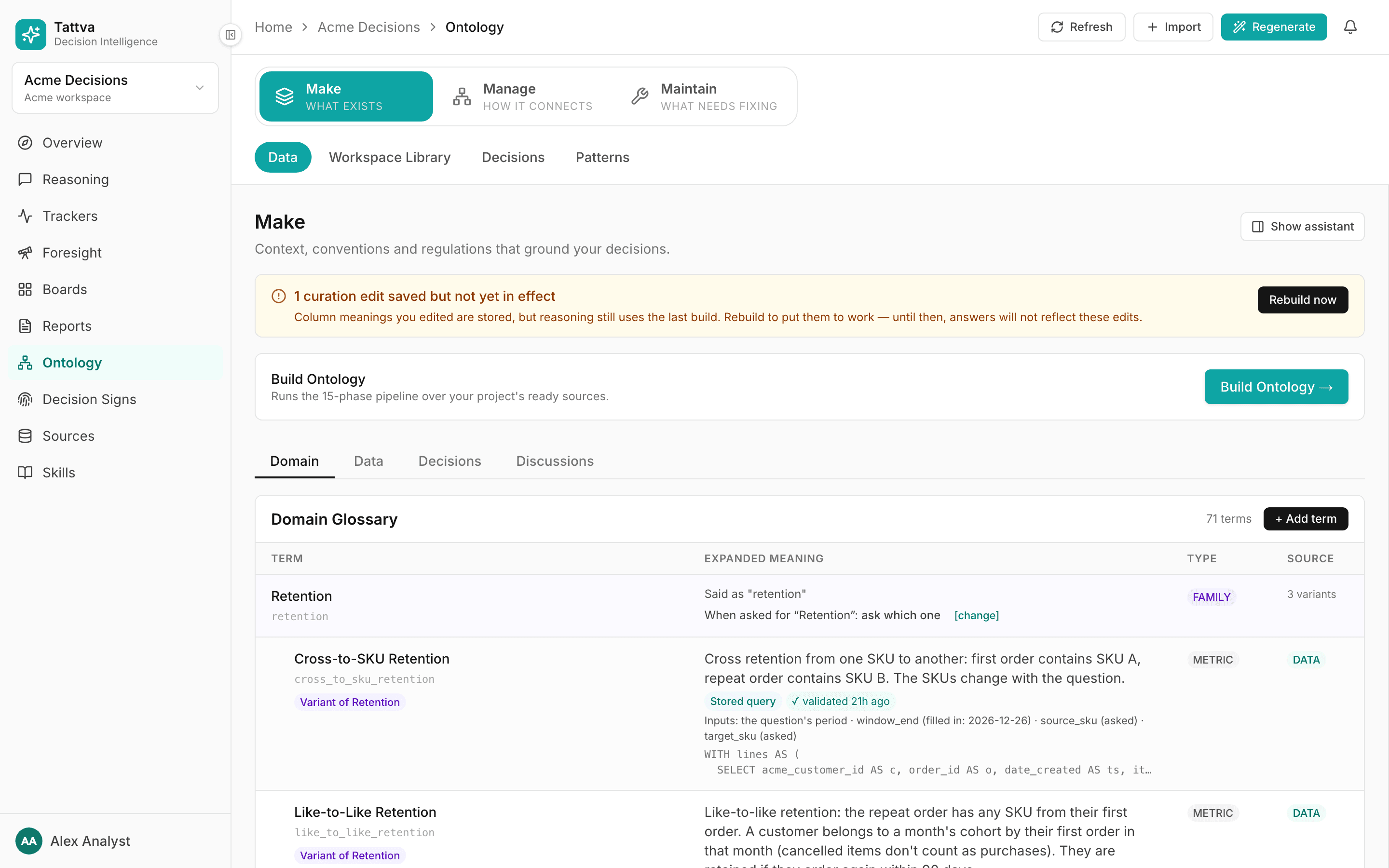Click the Tattva sparkle logo icon
1389x868 pixels.
(30, 34)
